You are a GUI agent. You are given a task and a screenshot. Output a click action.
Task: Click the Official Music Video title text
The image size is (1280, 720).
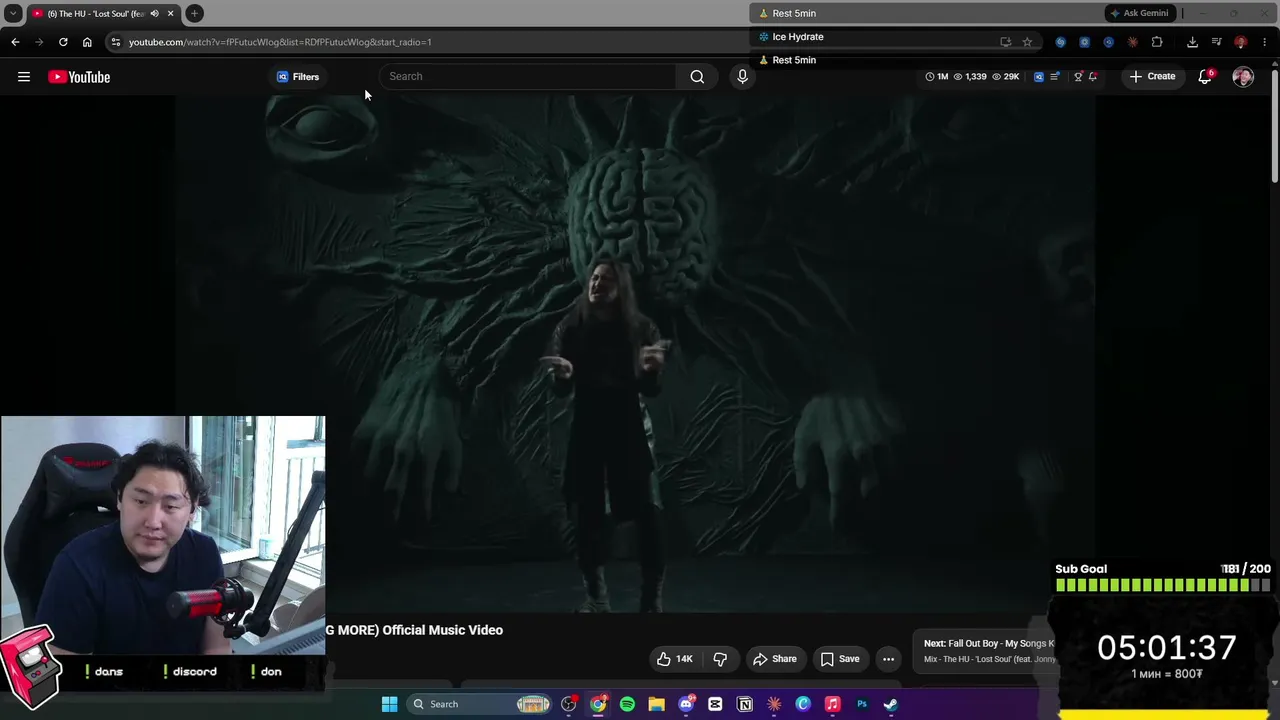[442, 630]
